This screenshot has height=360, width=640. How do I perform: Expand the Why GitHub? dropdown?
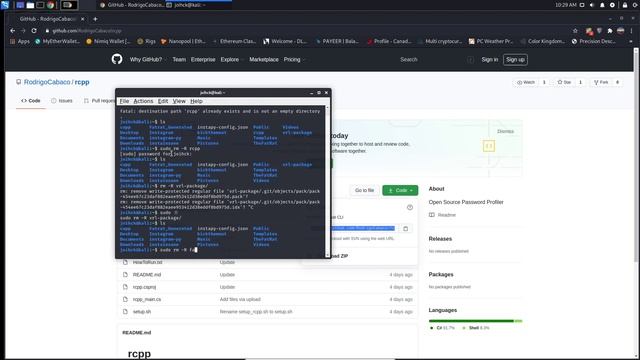148,59
